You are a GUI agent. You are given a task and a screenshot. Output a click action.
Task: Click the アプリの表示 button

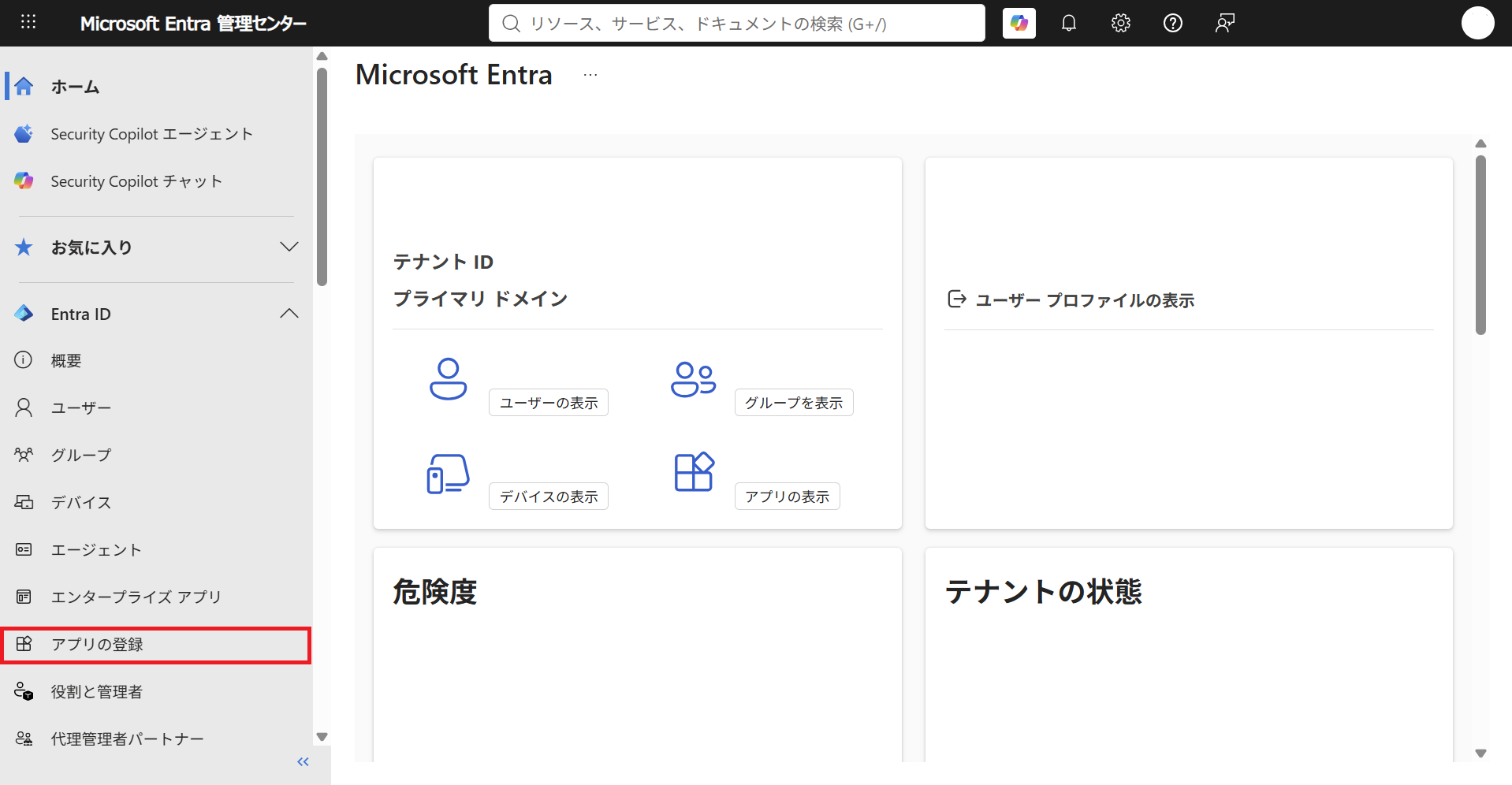coord(788,497)
